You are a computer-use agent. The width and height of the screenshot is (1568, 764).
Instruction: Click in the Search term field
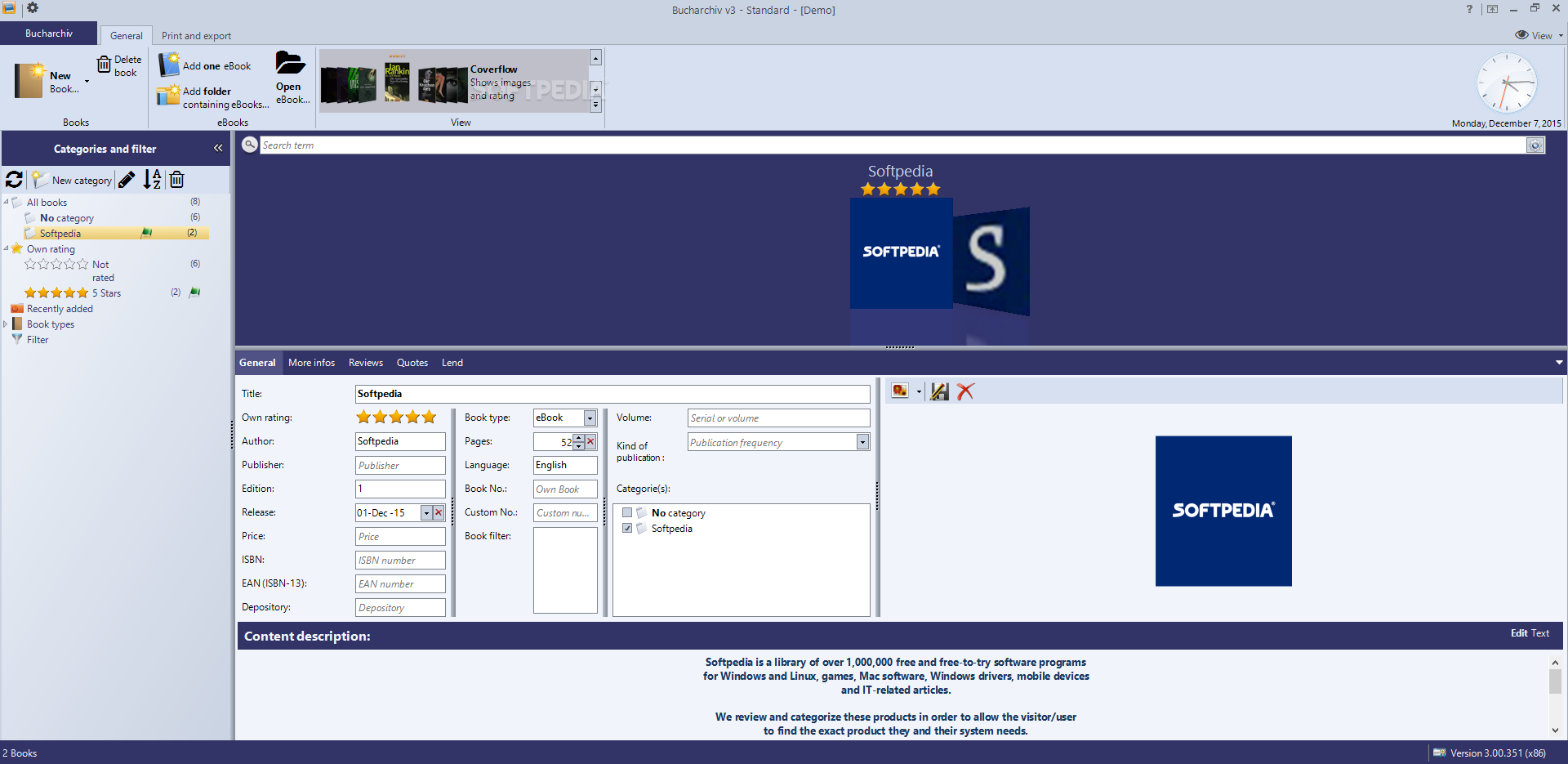(x=893, y=145)
